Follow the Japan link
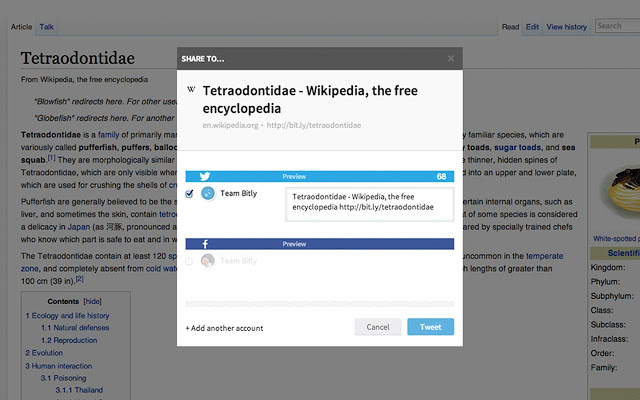This screenshot has height=400, width=640. (x=79, y=227)
